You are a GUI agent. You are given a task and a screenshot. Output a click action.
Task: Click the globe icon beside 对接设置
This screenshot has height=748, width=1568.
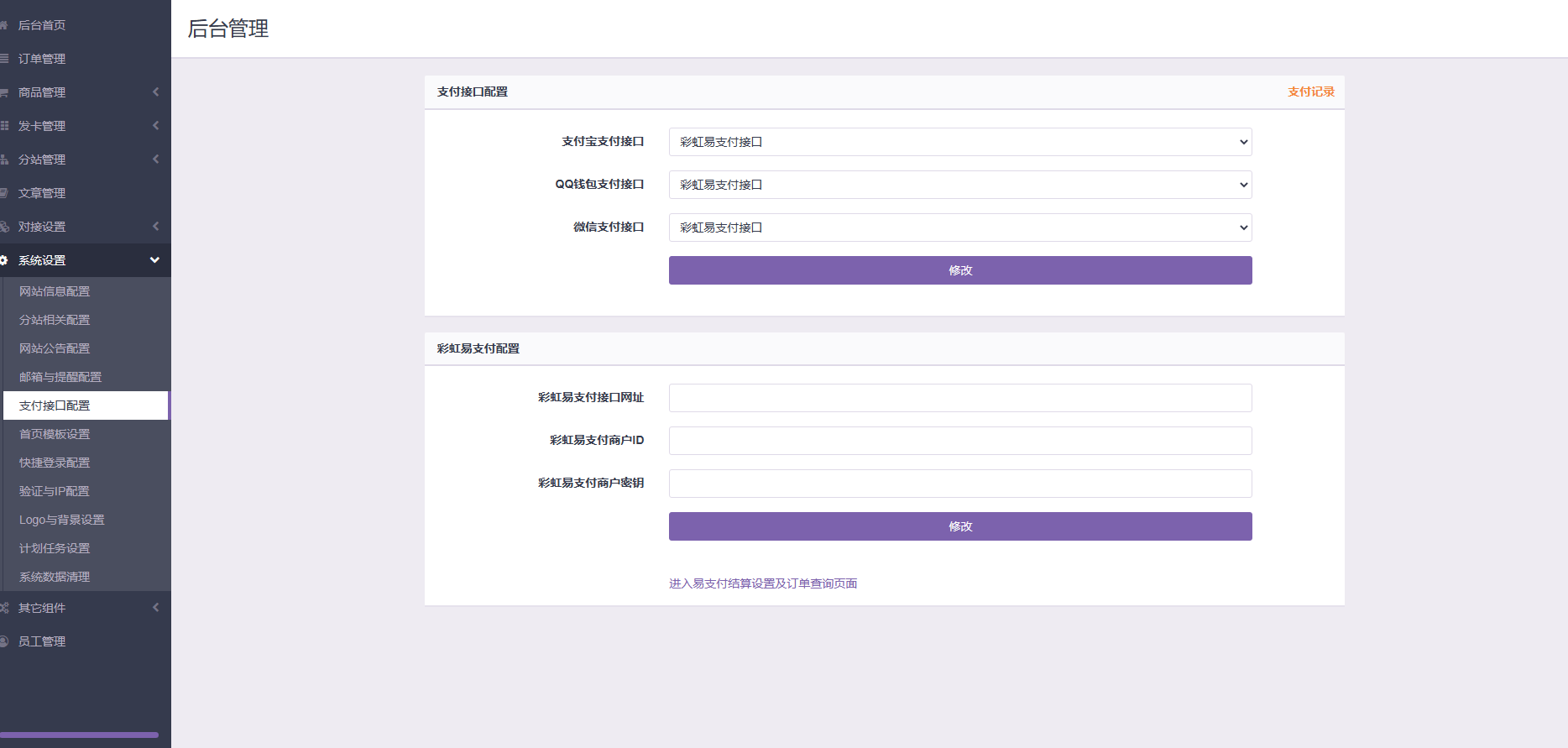coord(3,227)
